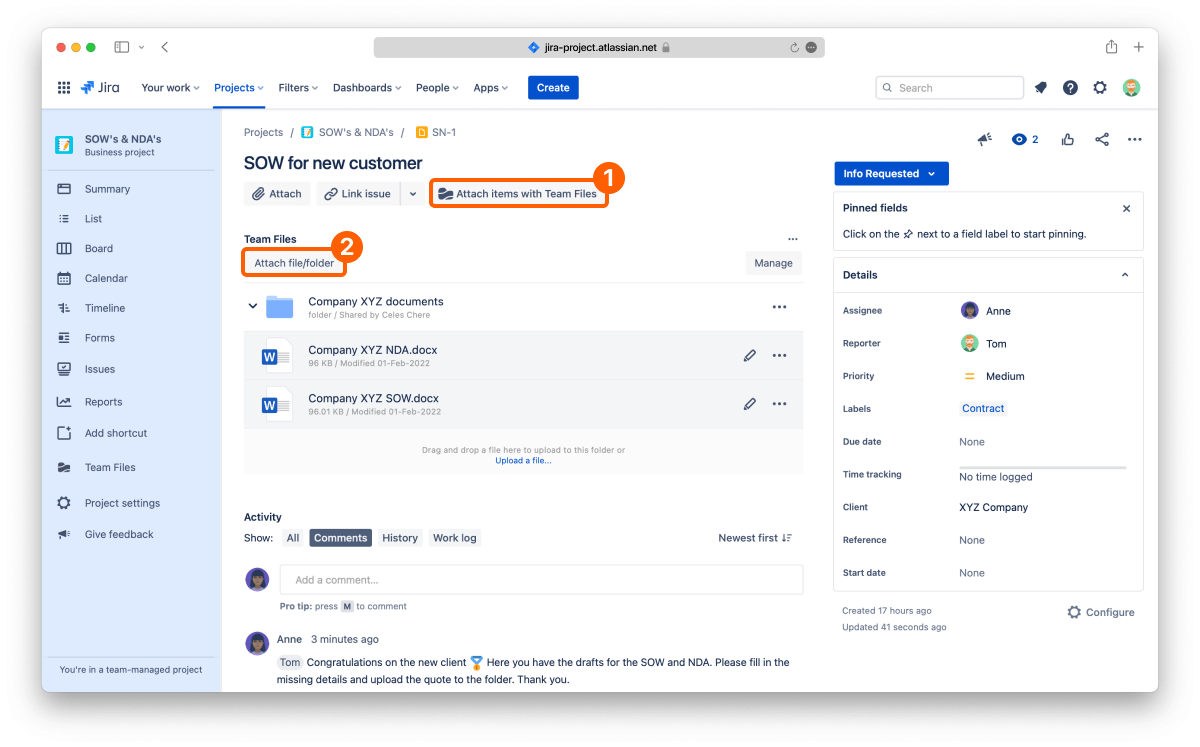
Task: Reload the page in the address bar
Action: pos(795,47)
